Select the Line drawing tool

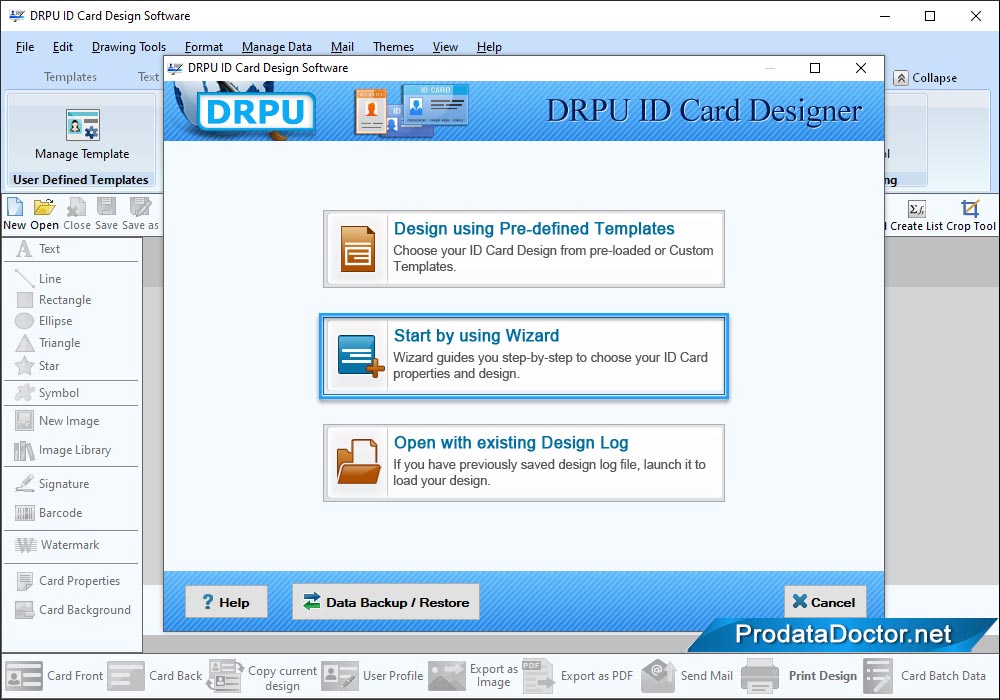click(38, 279)
